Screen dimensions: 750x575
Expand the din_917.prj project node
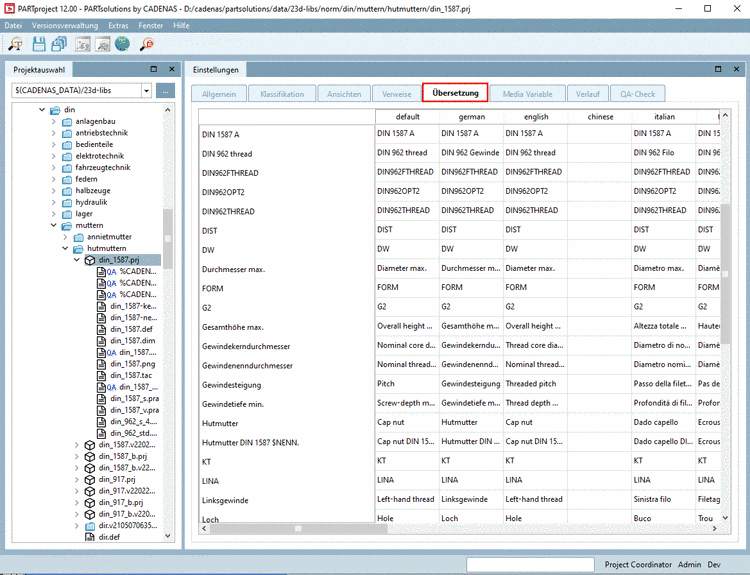pyautogui.click(x=78, y=479)
